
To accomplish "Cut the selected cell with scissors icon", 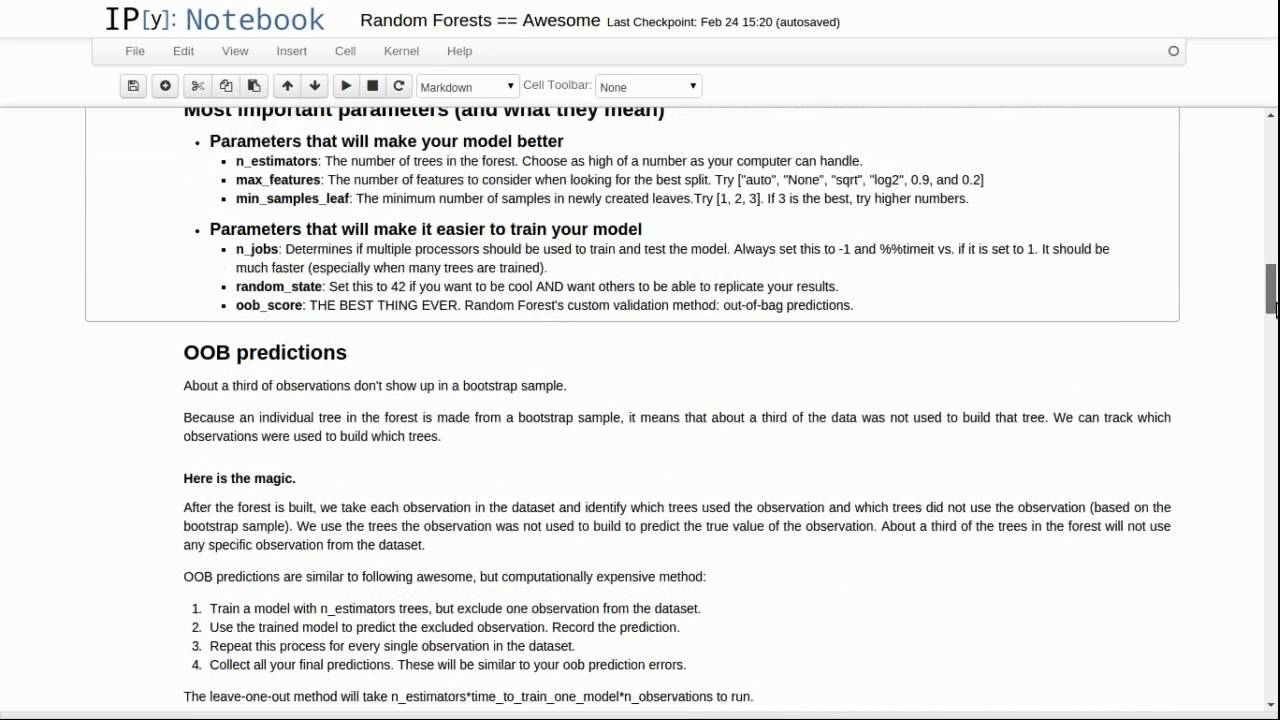I will point(198,86).
